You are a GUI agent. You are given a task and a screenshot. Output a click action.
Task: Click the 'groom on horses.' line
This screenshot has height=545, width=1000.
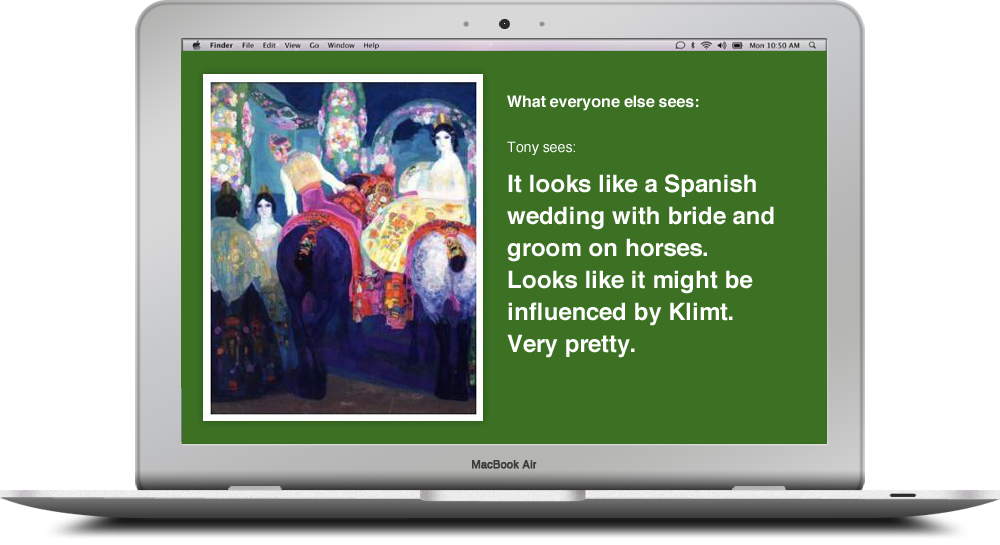click(608, 248)
